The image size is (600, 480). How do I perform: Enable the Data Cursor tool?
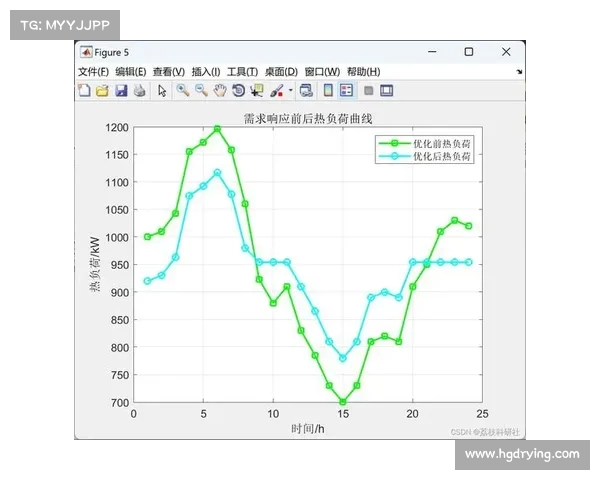coord(257,90)
